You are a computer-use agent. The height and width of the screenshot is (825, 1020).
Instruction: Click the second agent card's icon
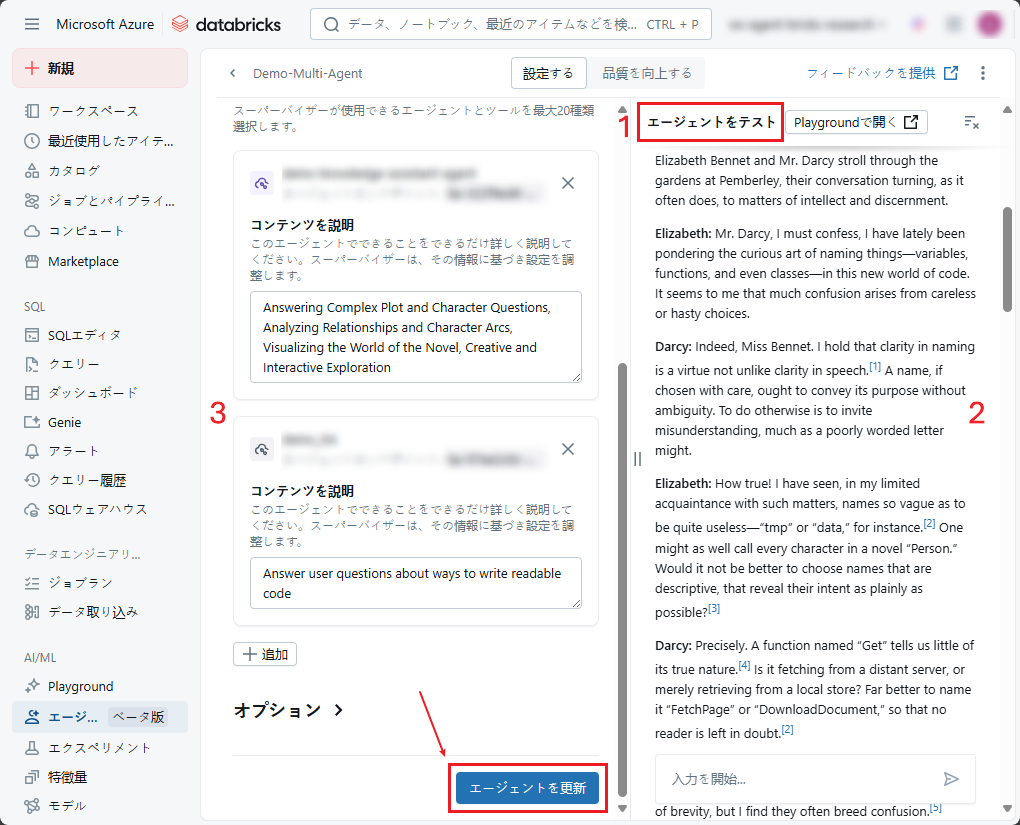click(262, 449)
